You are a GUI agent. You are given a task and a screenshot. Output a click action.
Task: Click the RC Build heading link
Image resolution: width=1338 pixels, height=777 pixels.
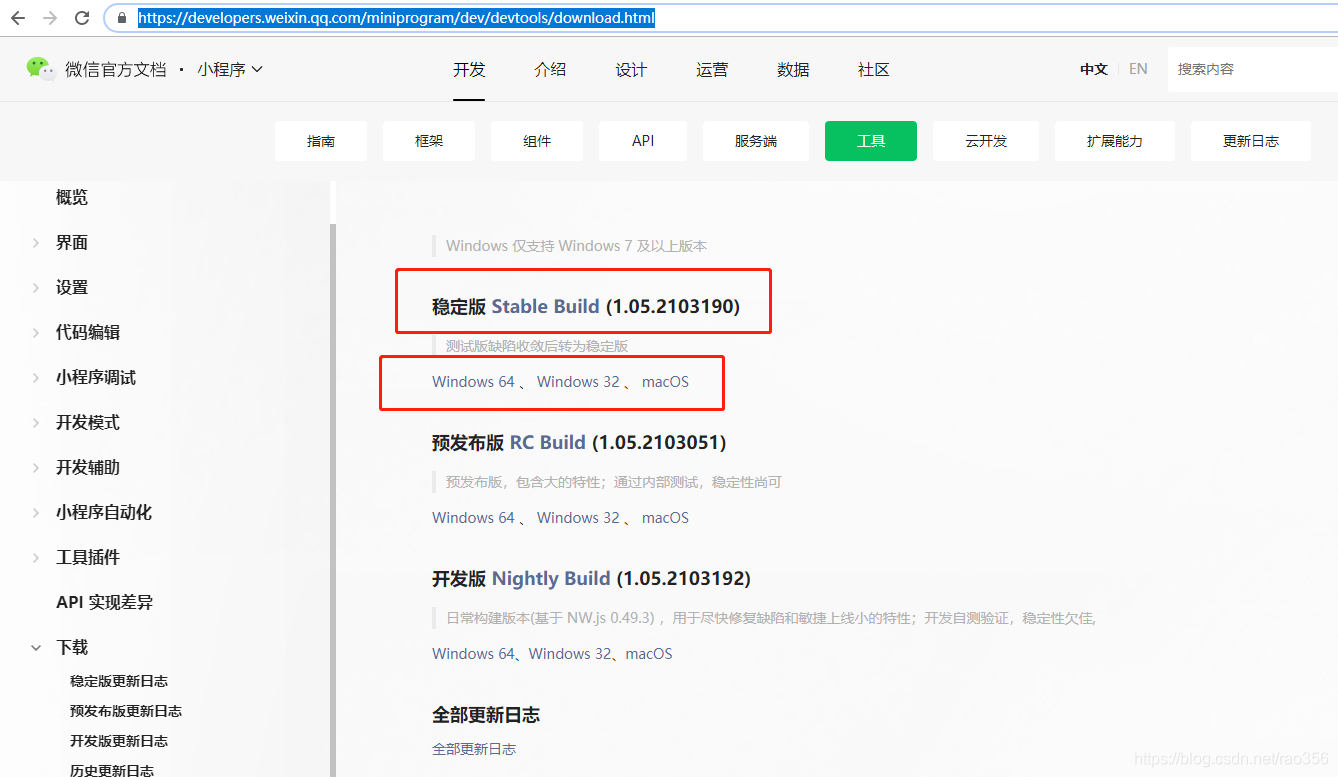pyautogui.click(x=548, y=442)
